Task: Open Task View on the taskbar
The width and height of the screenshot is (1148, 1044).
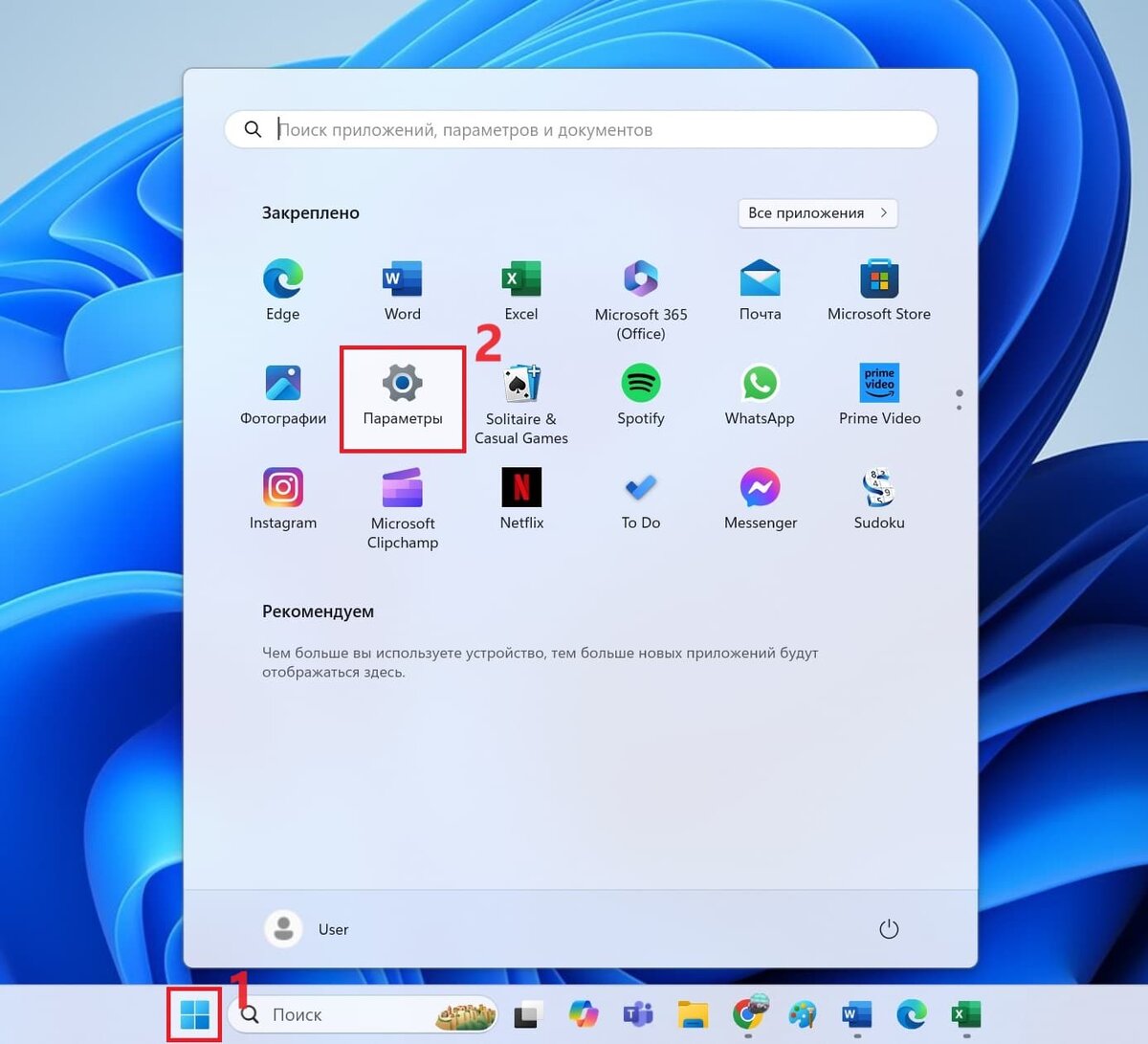Action: coord(528,1014)
